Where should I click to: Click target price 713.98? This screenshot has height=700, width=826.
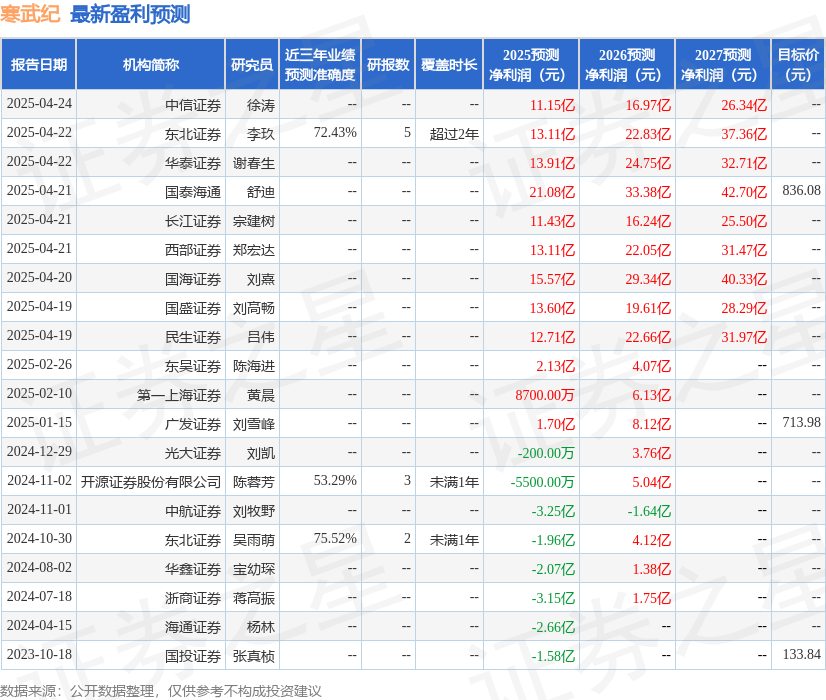pos(801,422)
